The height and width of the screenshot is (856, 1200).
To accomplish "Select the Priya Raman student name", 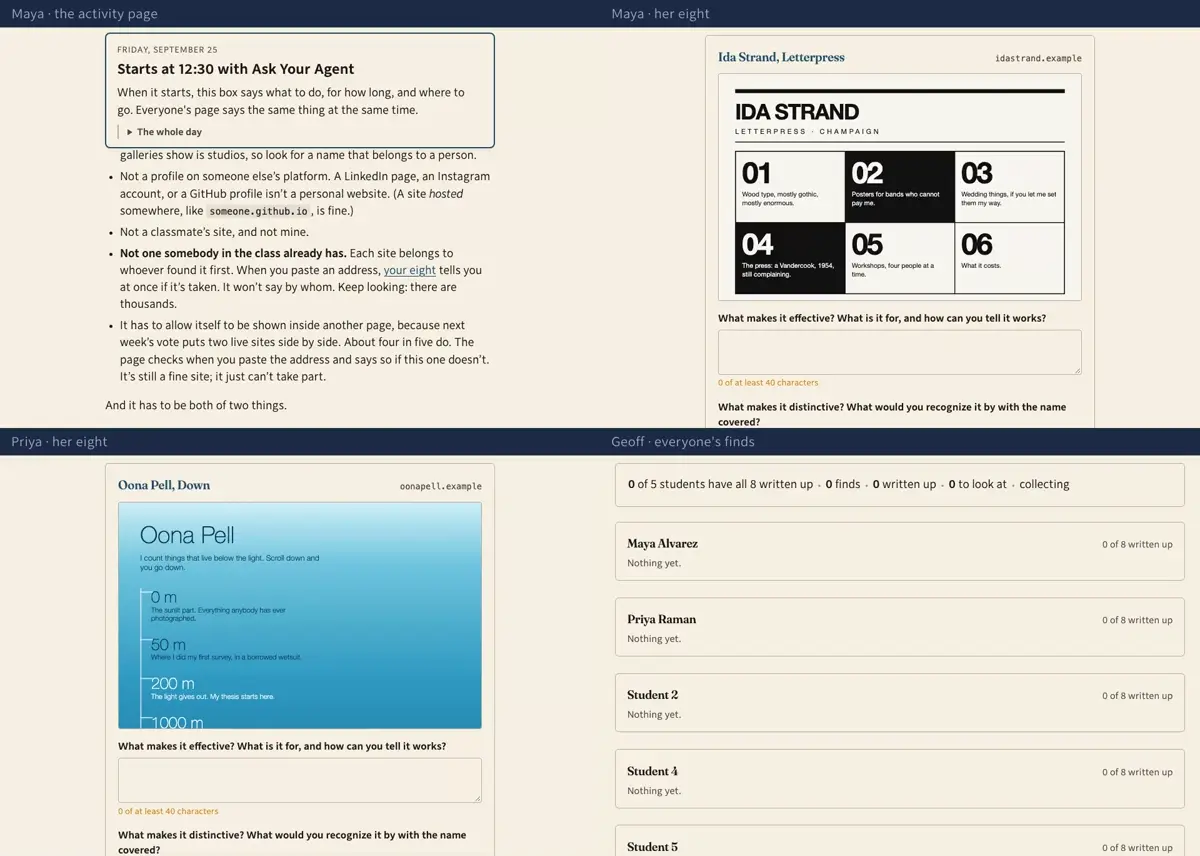I will pyautogui.click(x=661, y=620).
